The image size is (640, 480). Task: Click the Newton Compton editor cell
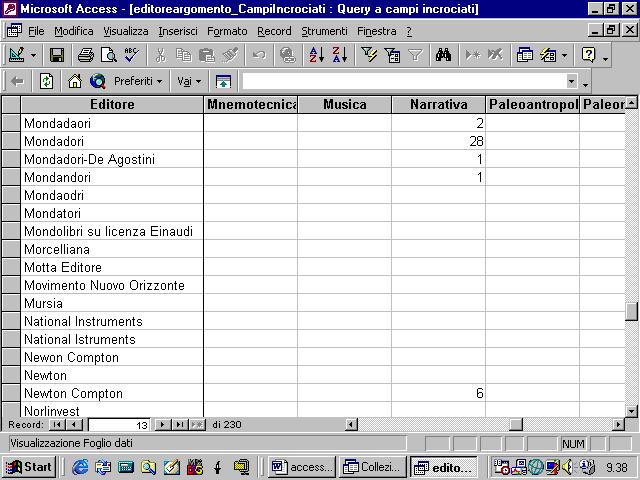(x=112, y=393)
